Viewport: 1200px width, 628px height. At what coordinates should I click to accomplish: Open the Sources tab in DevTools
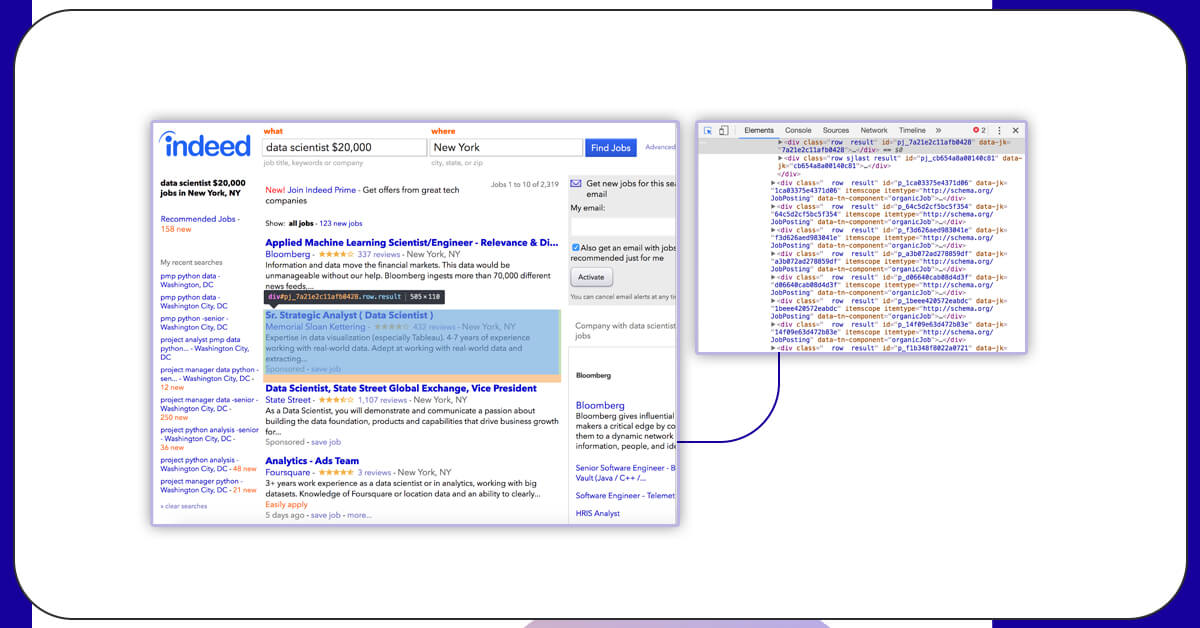point(836,130)
